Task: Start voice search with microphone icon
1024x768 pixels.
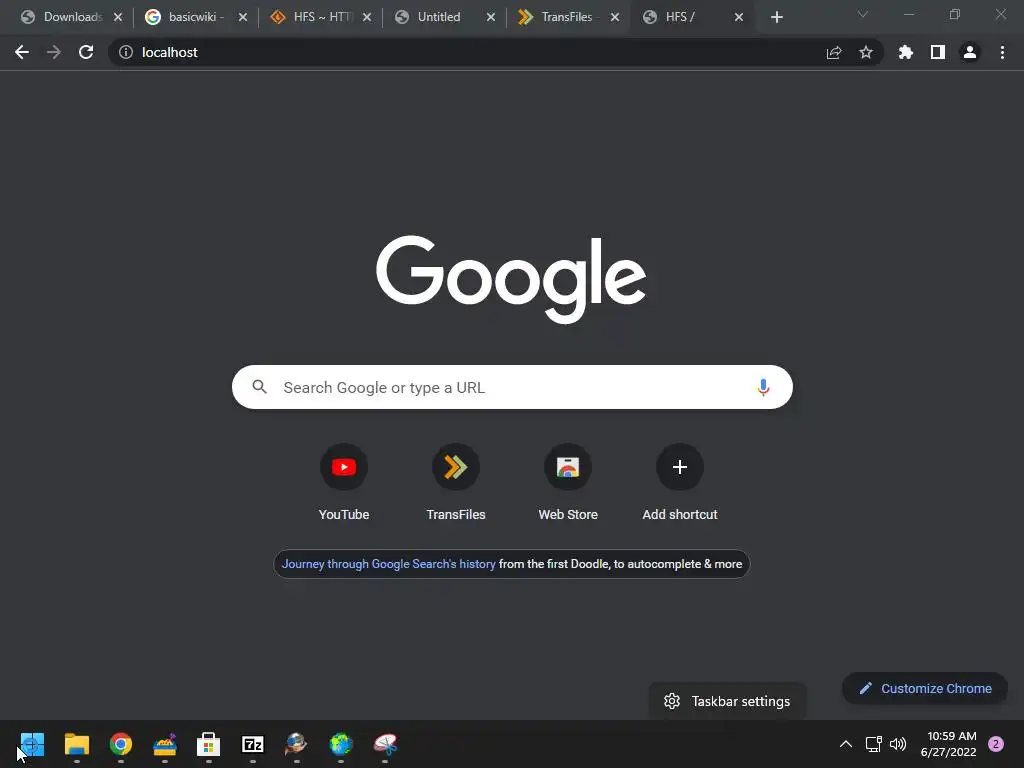Action: [x=763, y=387]
